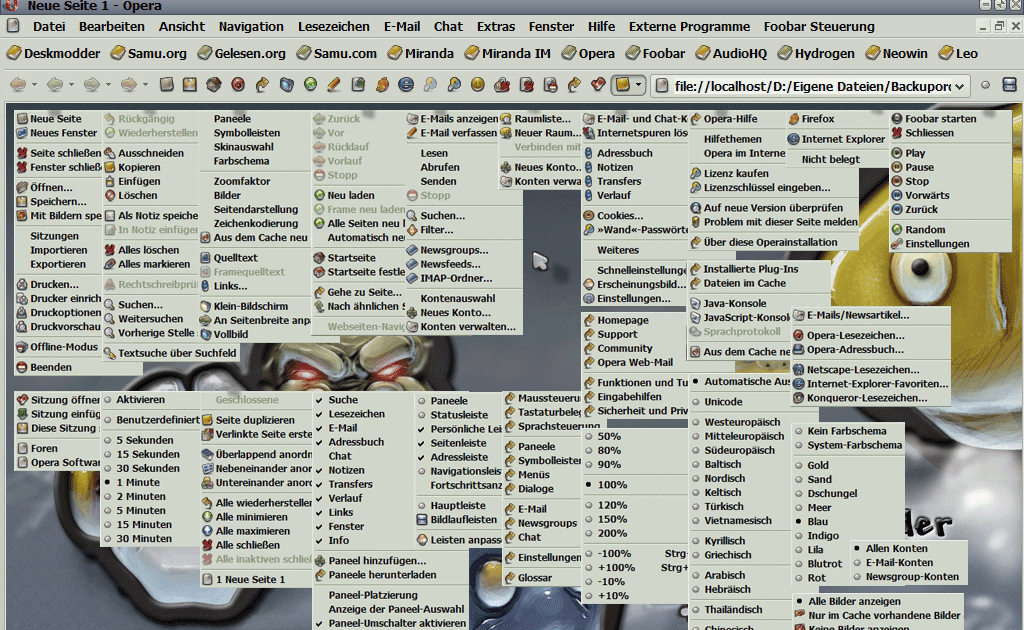
Task: Click the printer icon beside Drucken...
Action: [22, 285]
